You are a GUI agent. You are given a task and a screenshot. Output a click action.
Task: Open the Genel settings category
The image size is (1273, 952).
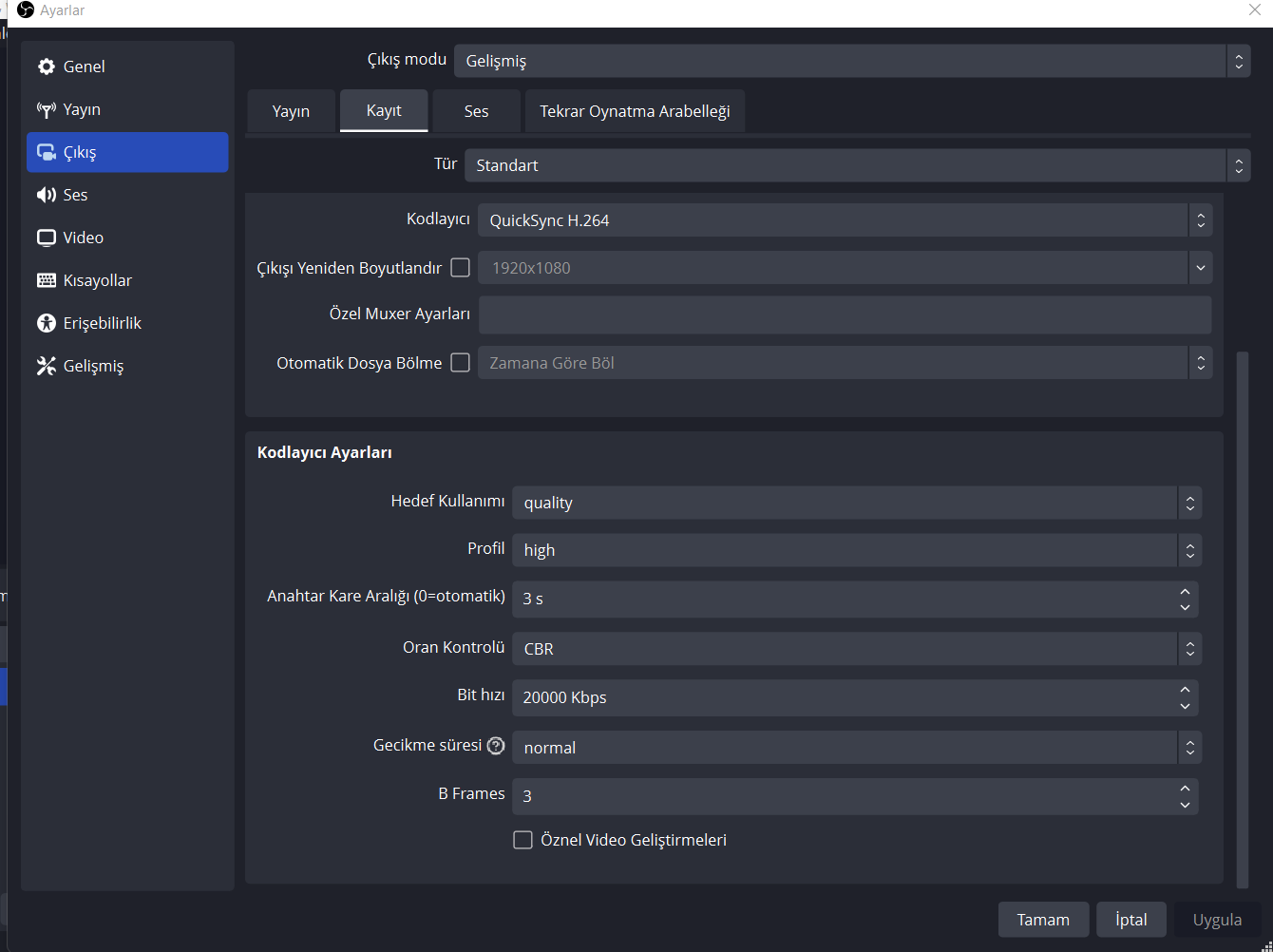pyautogui.click(x=127, y=67)
